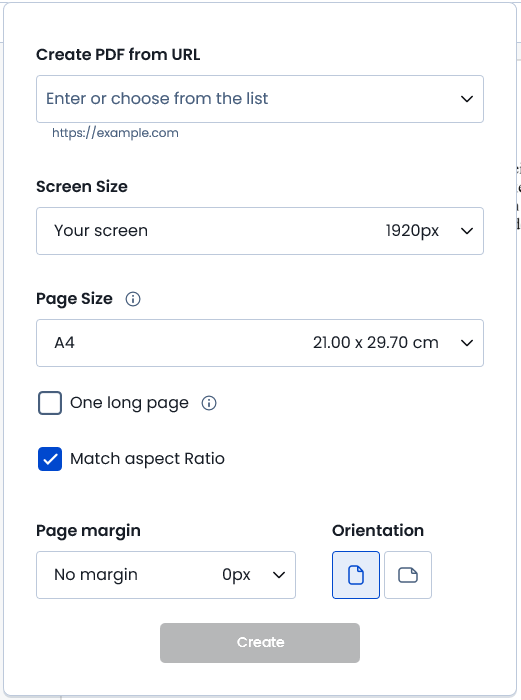521x700 pixels.
Task: Uncheck the Match aspect Ratio checkbox
Action: 50,459
